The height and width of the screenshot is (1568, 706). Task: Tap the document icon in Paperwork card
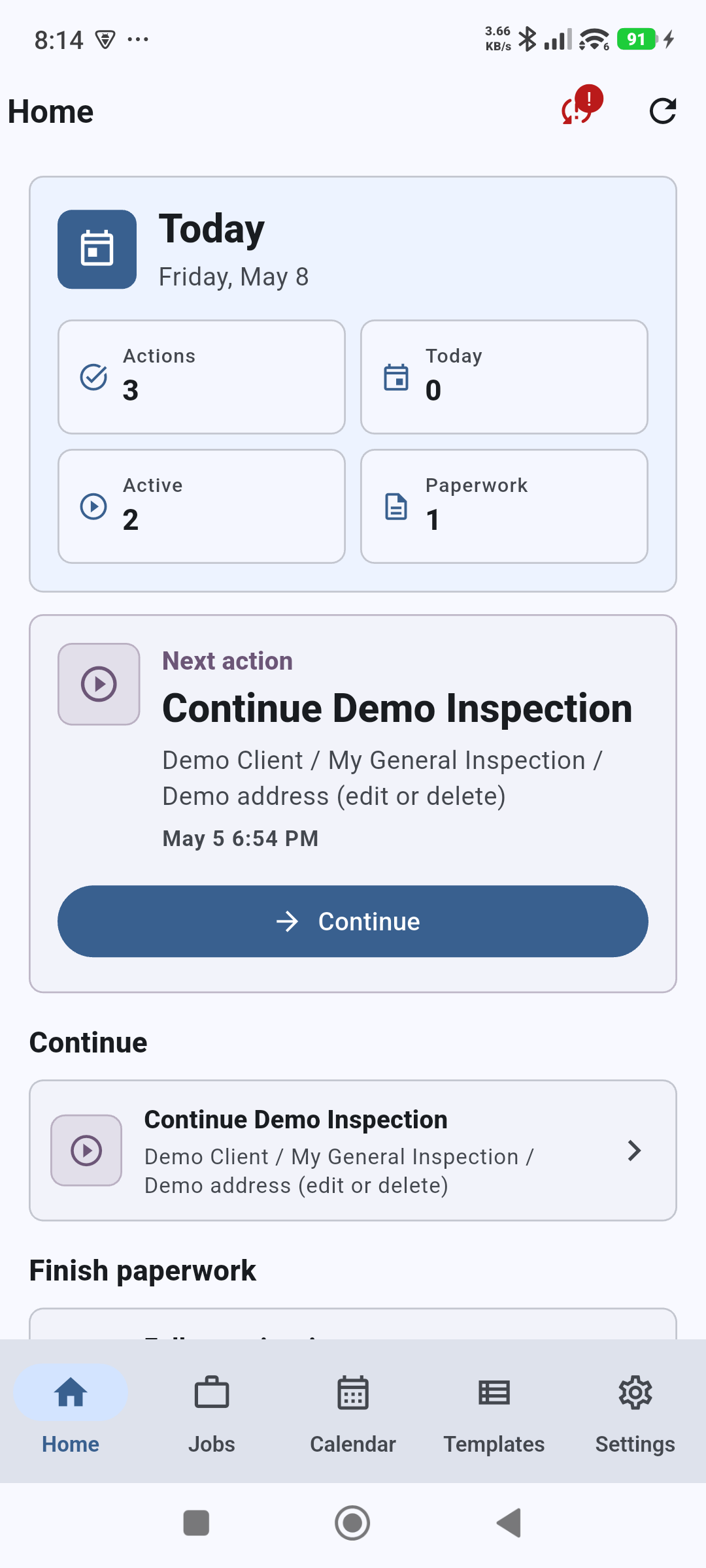(396, 506)
